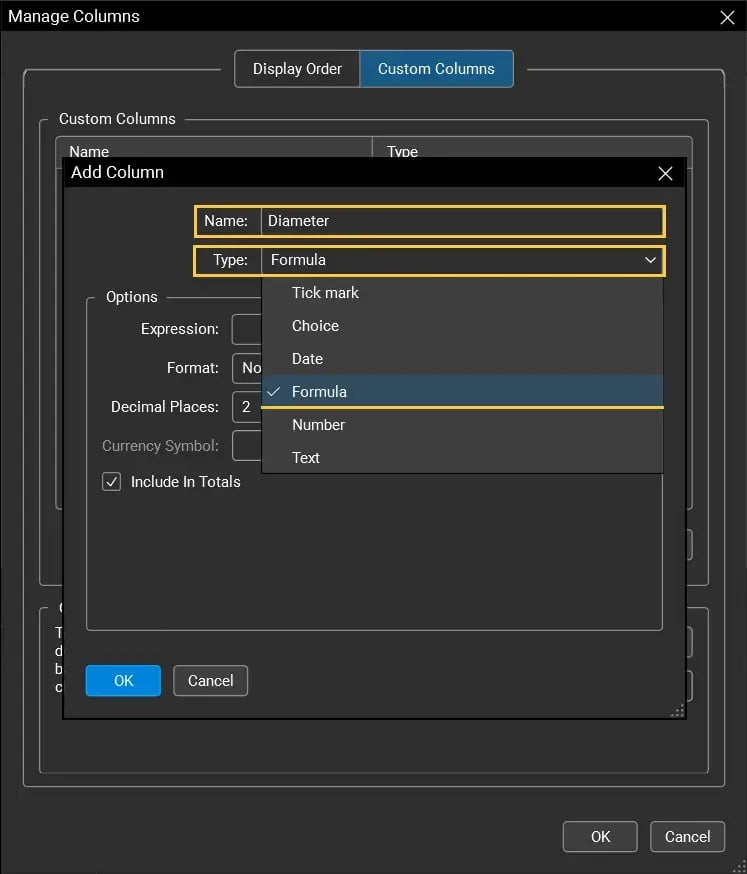Click Cancel in Manage Columns
The image size is (747, 874).
click(x=687, y=836)
